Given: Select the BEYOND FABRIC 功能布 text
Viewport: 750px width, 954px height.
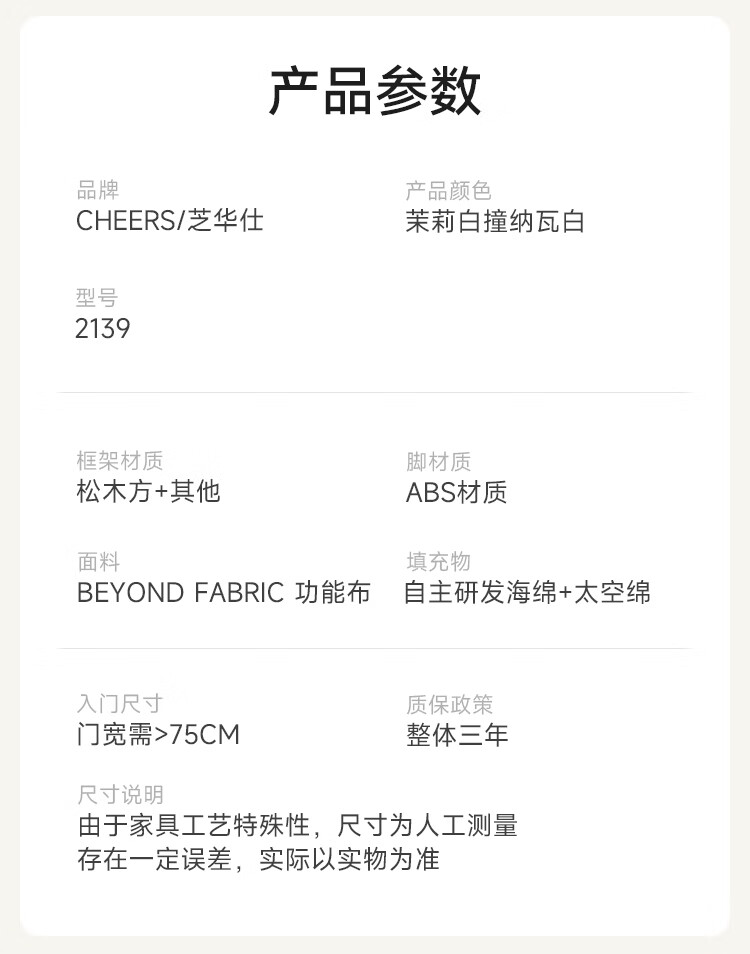Looking at the screenshot, I should pyautogui.click(x=223, y=592).
